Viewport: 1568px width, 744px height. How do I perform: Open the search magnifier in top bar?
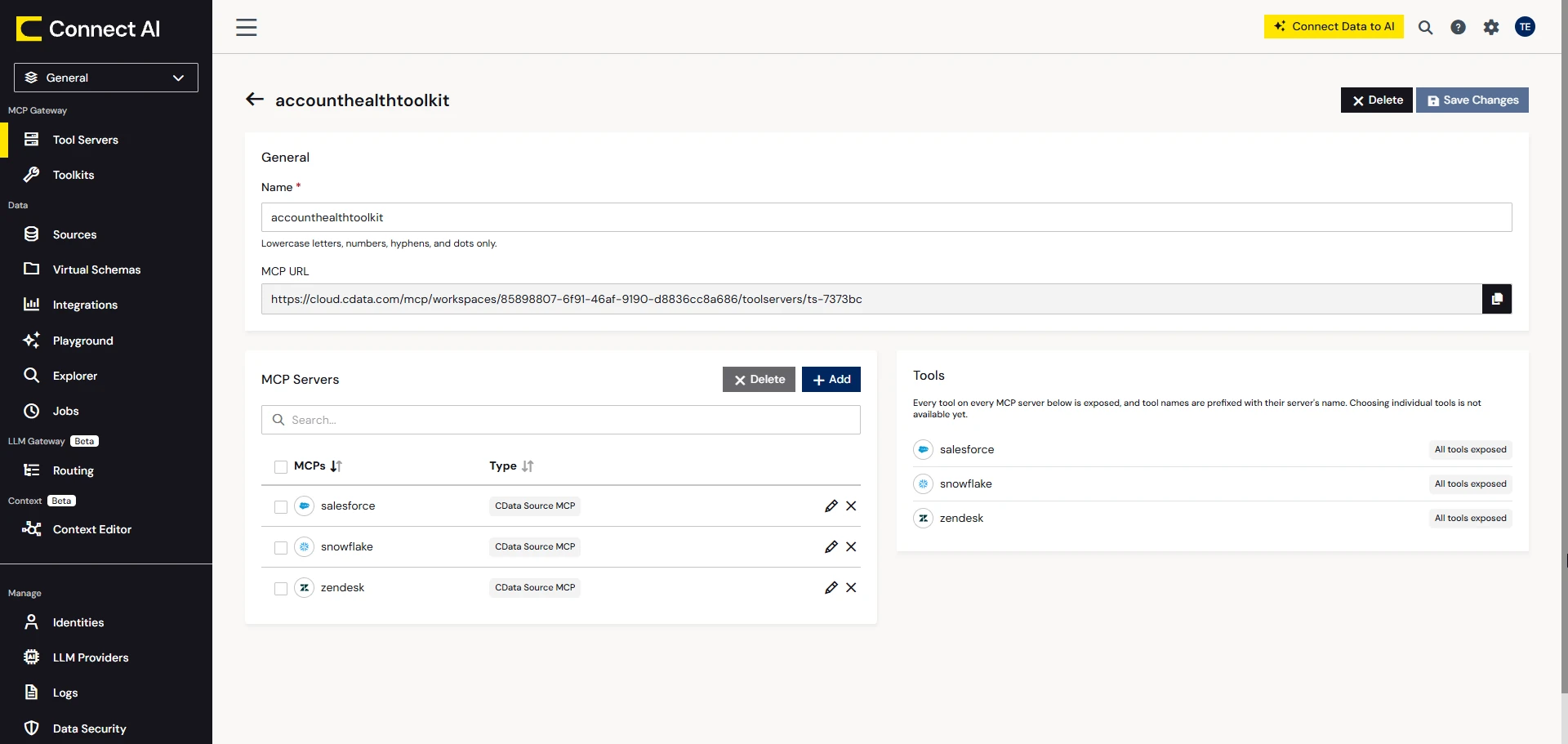pos(1425,27)
